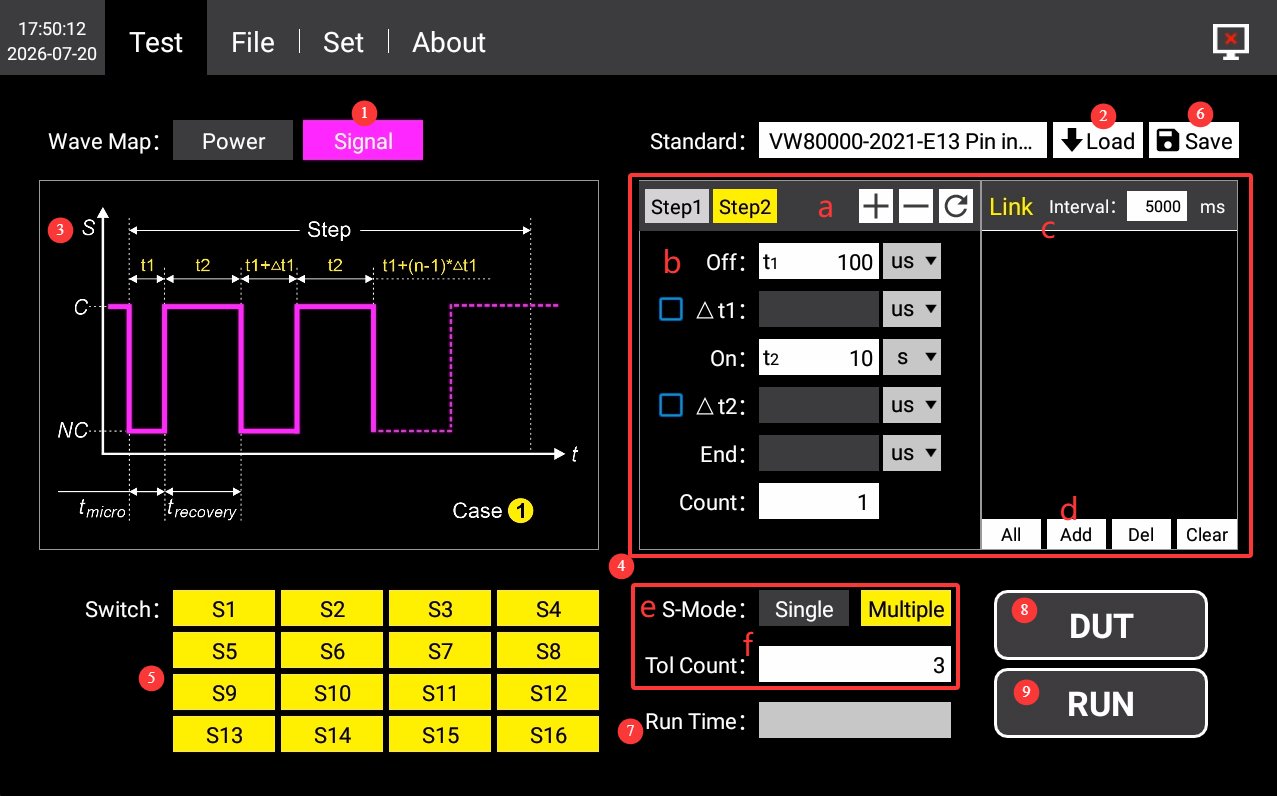
Task: Click the Clear button in Link panel
Action: pyautogui.click(x=1207, y=534)
